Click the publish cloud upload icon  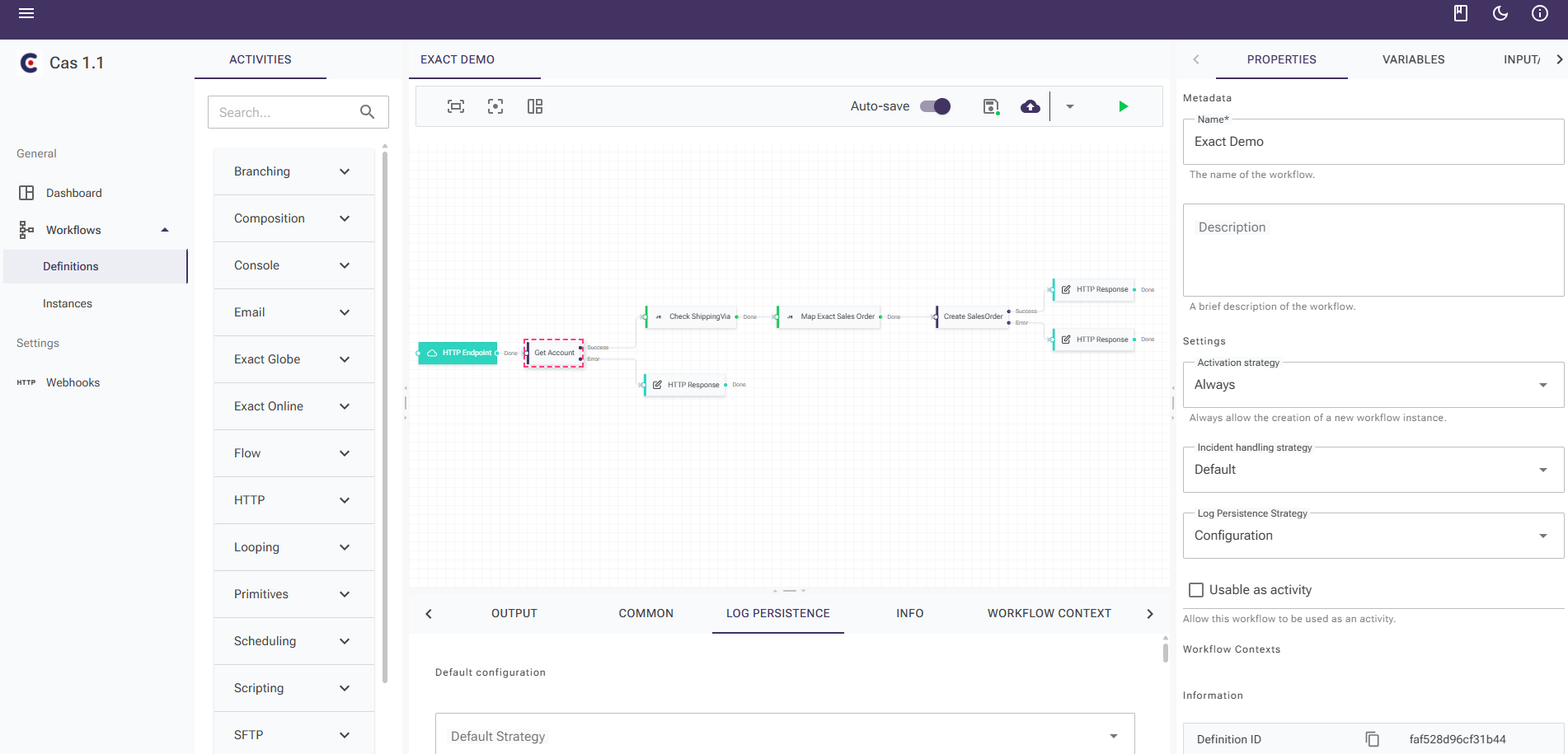(1030, 106)
